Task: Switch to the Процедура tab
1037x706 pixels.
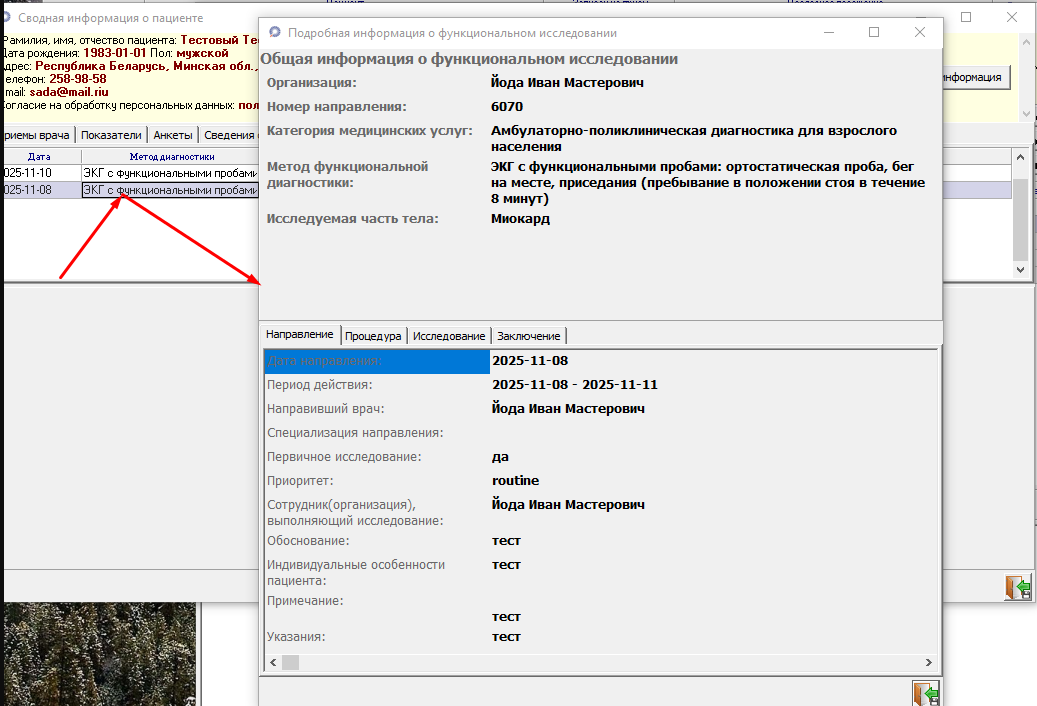Action: tap(373, 336)
